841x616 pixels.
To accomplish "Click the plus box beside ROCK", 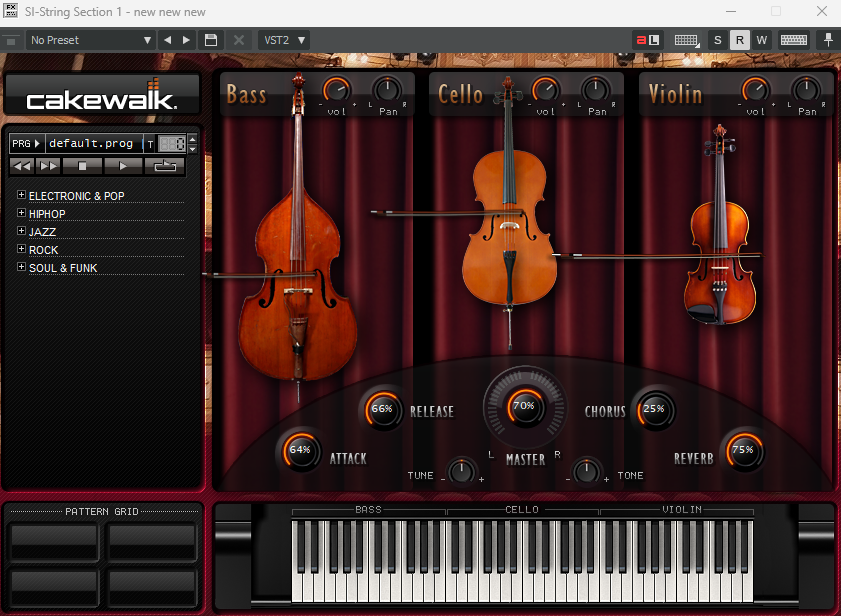I will tap(21, 248).
